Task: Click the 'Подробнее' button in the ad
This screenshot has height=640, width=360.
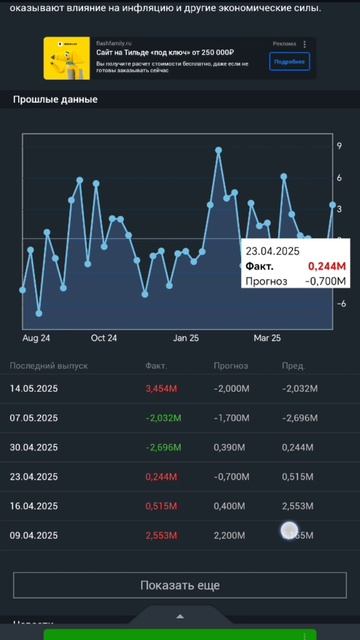Action: click(x=289, y=62)
